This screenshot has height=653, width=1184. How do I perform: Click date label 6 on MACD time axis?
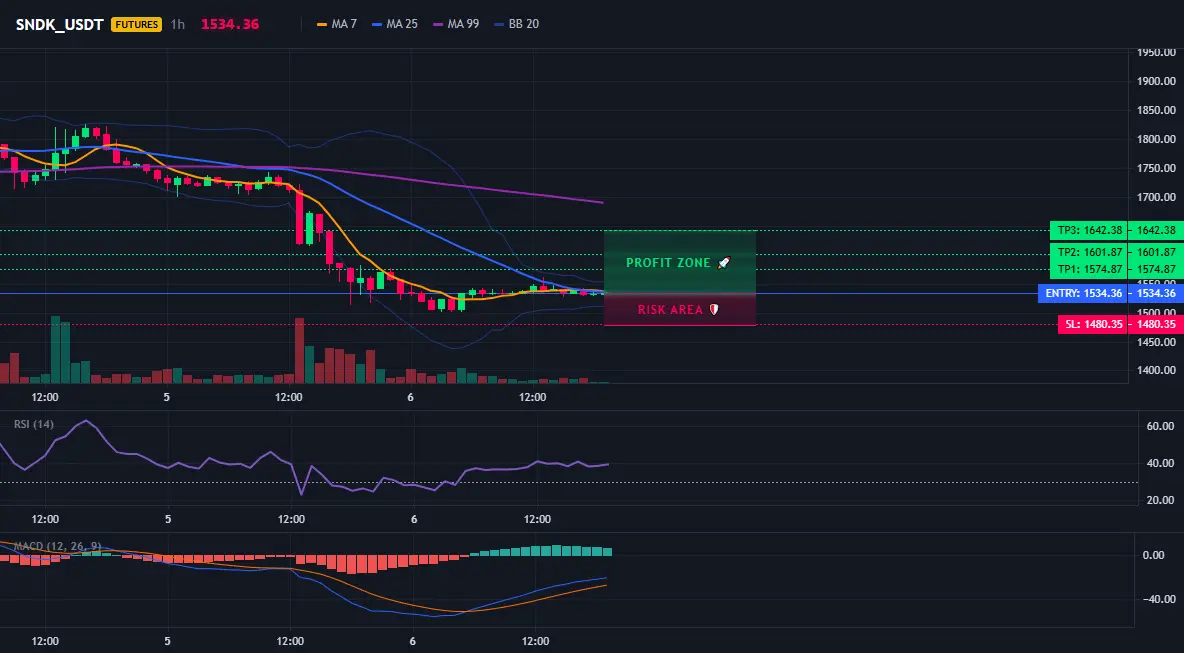tap(414, 642)
